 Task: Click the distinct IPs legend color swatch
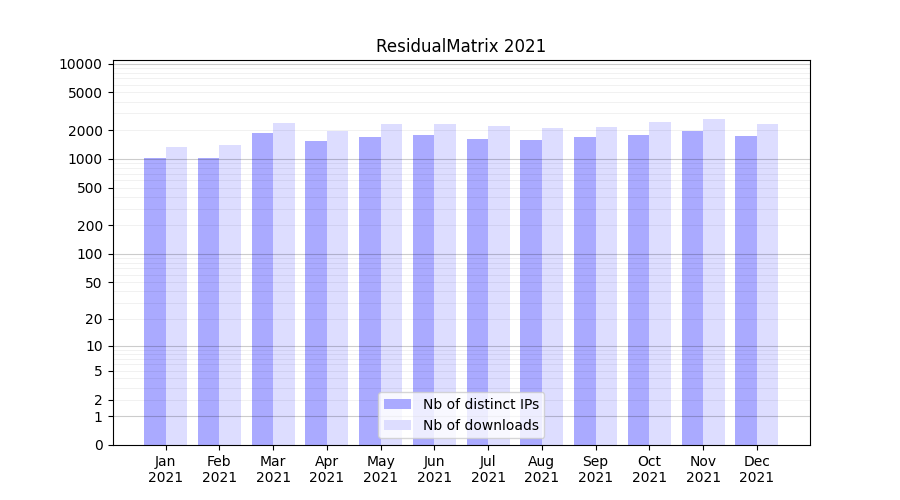coord(397,404)
